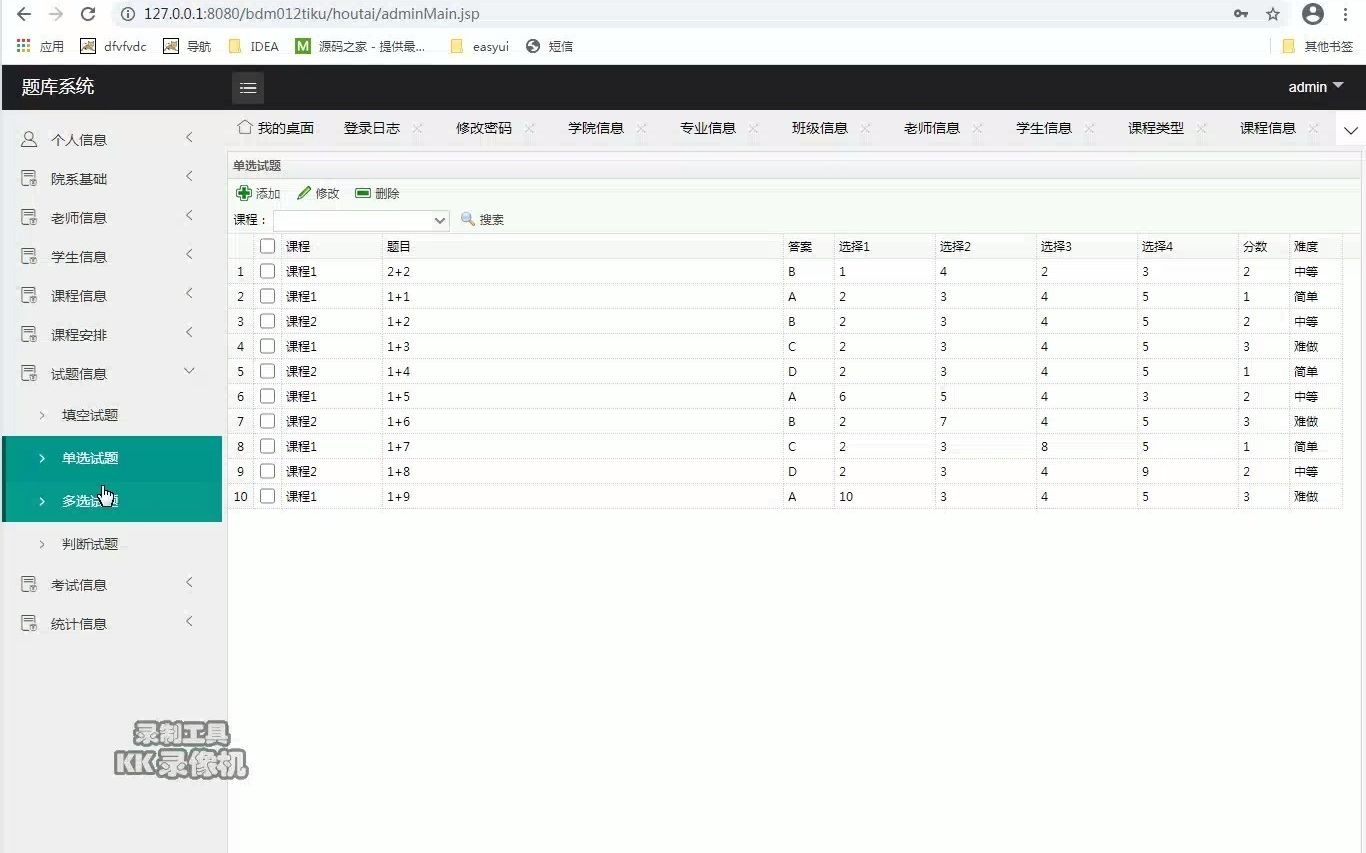Click the 试题信息 sidebar icon
The height and width of the screenshot is (853, 1366).
30,373
